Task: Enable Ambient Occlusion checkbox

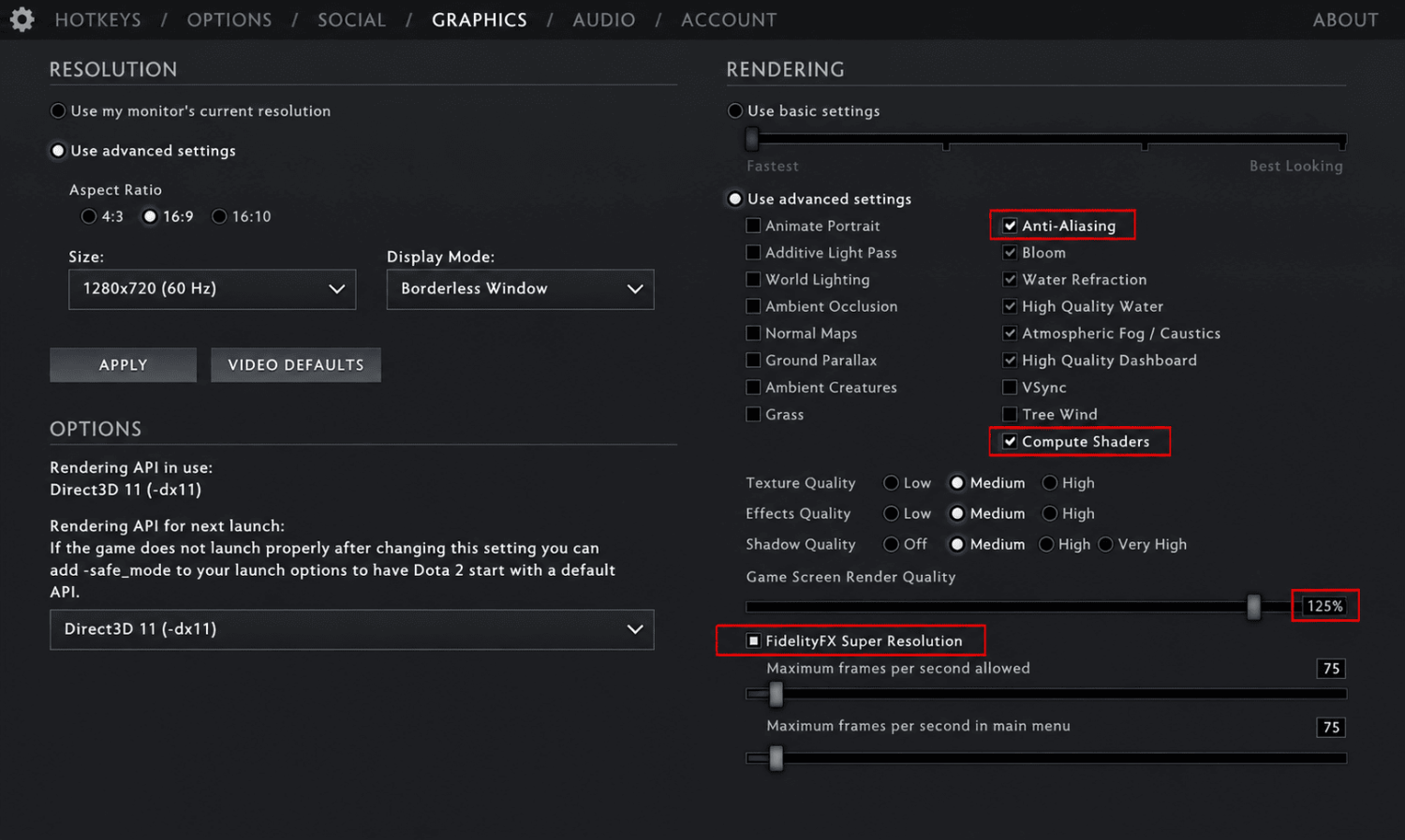Action: [x=753, y=306]
